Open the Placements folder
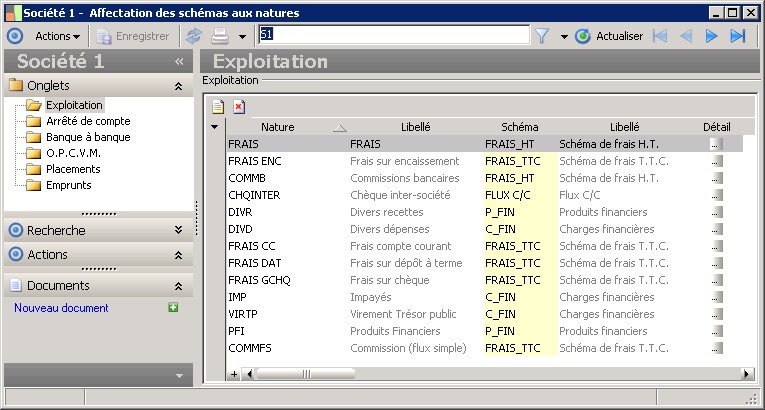This screenshot has width=765, height=410. click(72, 169)
